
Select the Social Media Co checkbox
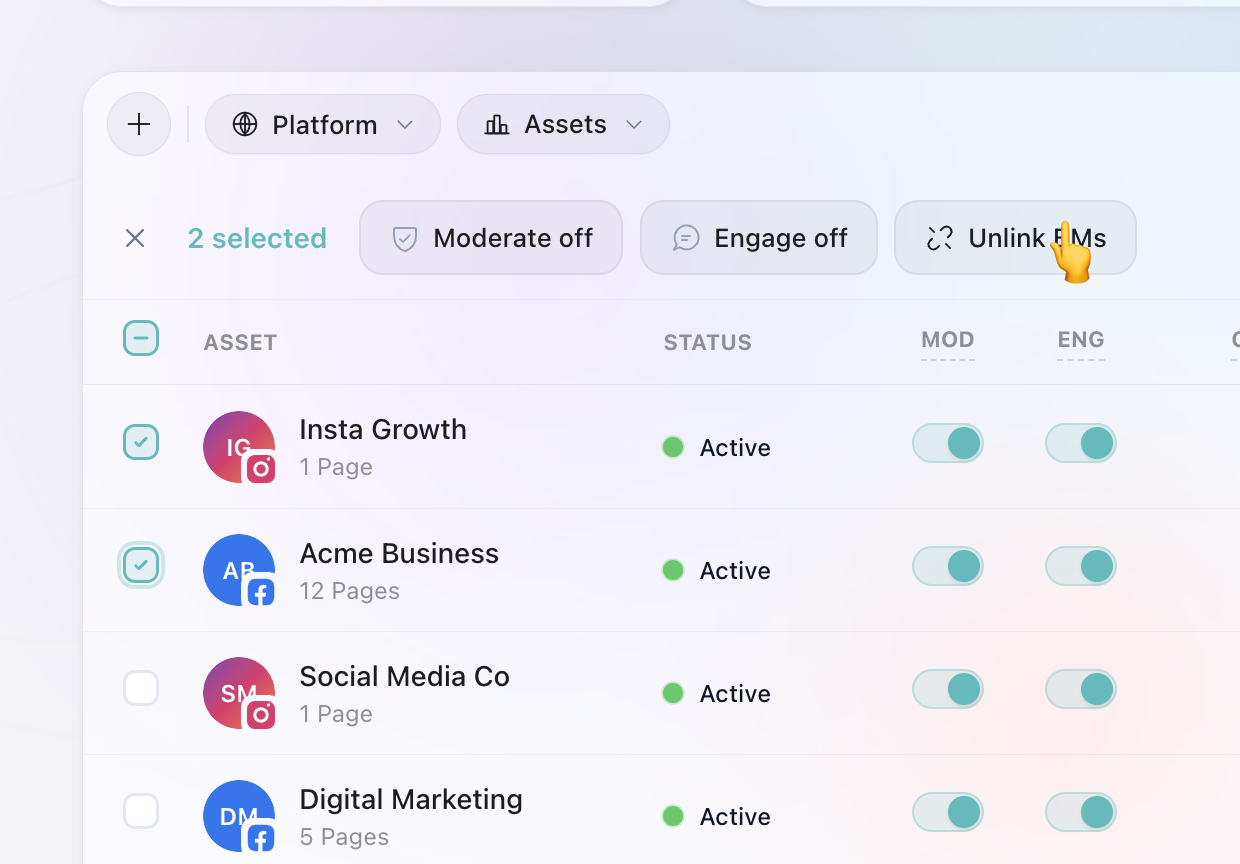(x=141, y=688)
